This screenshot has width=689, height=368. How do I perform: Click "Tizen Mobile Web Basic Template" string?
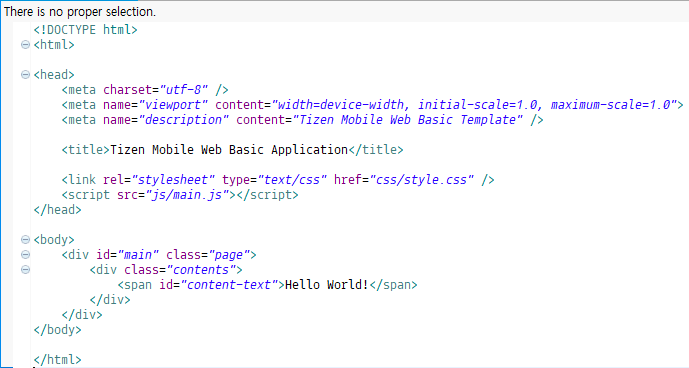pos(408,120)
